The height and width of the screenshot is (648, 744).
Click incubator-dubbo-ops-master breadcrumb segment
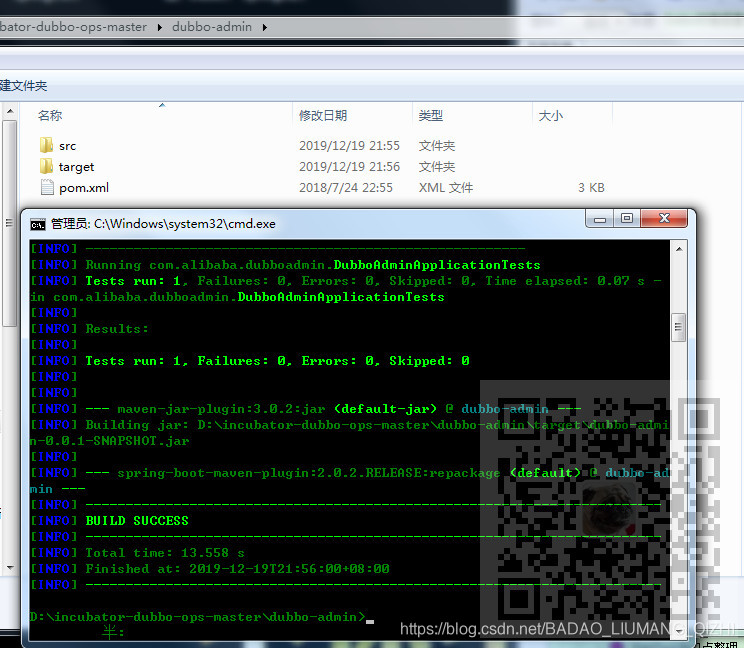[x=74, y=27]
